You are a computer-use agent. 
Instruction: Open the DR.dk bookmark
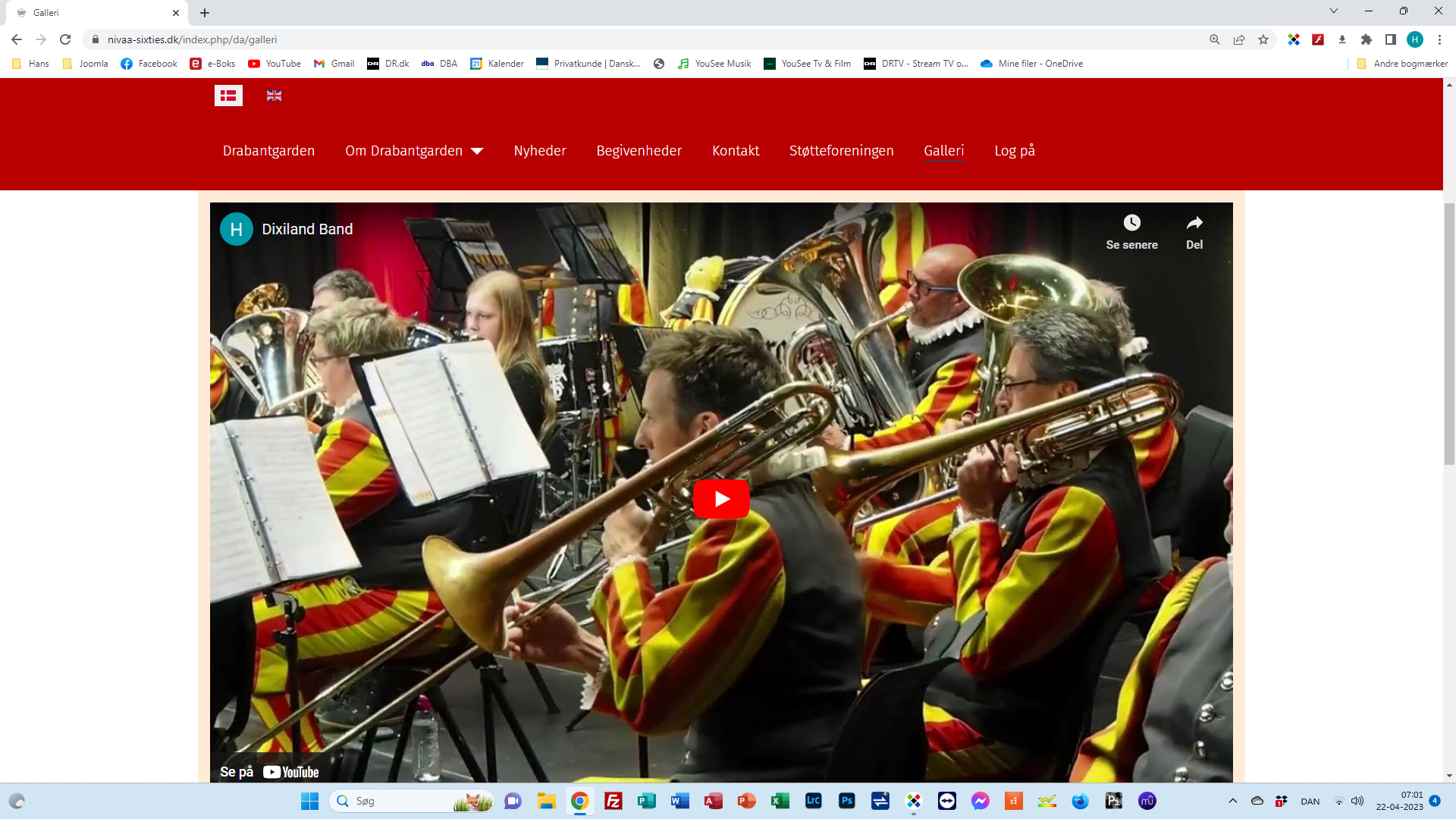click(388, 64)
